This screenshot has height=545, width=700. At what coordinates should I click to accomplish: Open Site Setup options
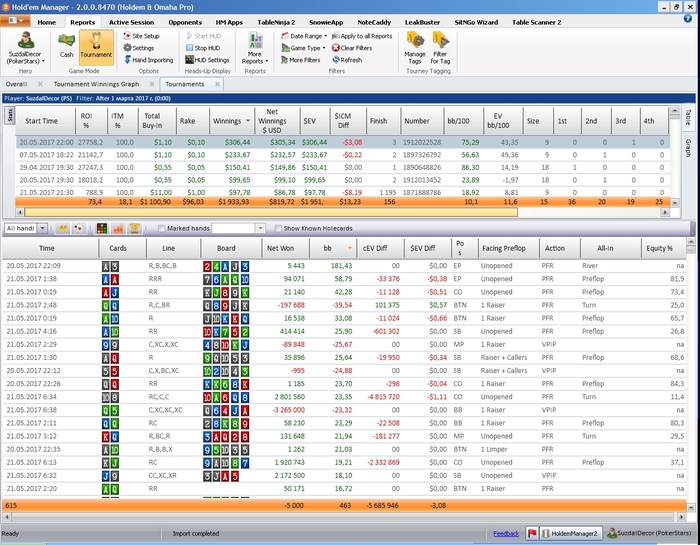pos(142,36)
